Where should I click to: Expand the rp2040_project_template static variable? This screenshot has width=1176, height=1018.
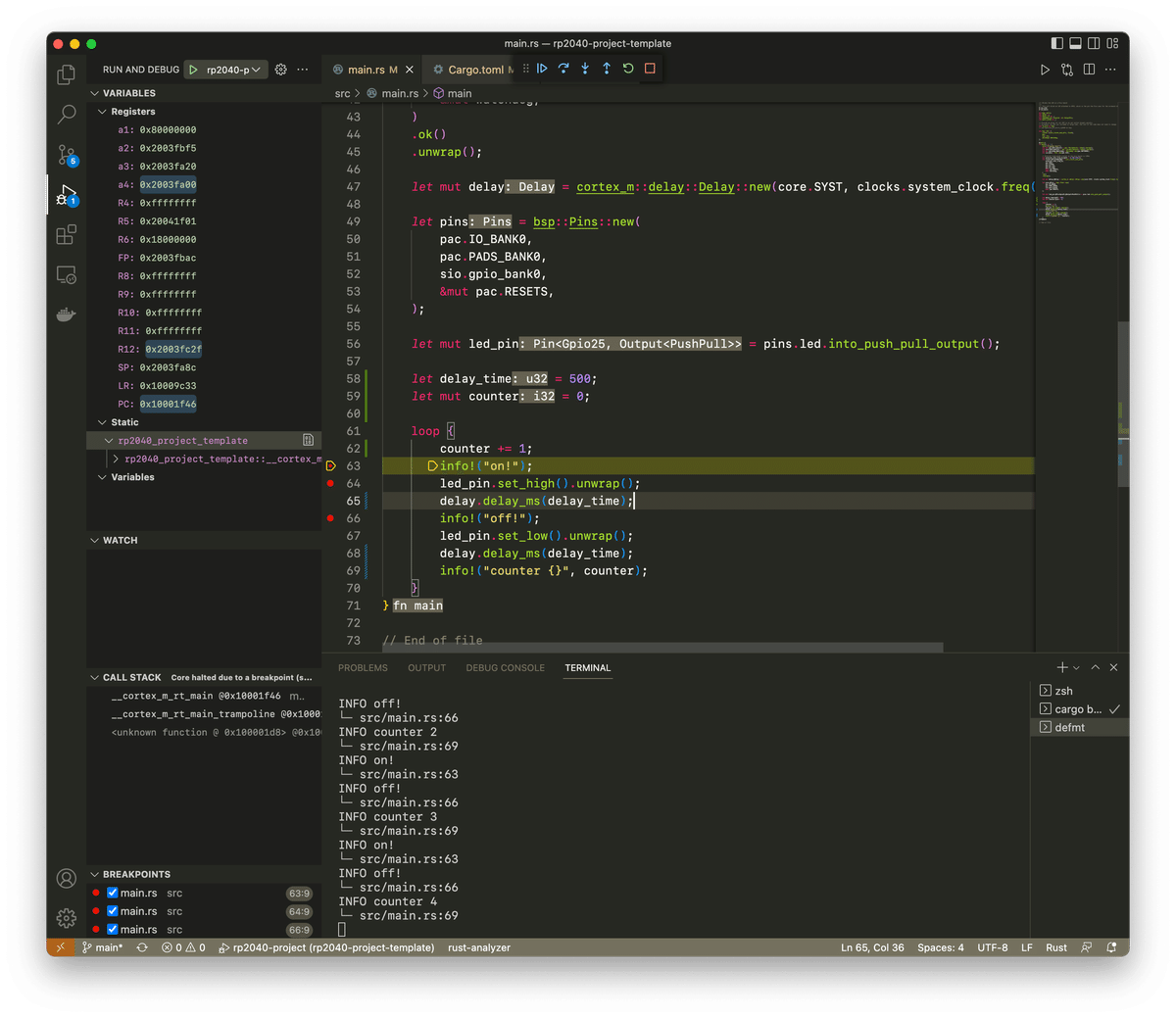(110, 440)
